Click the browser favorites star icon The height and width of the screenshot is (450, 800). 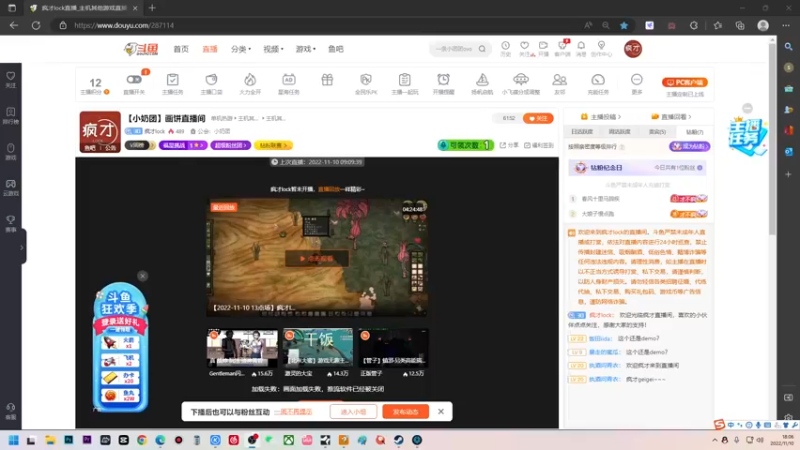[x=623, y=25]
